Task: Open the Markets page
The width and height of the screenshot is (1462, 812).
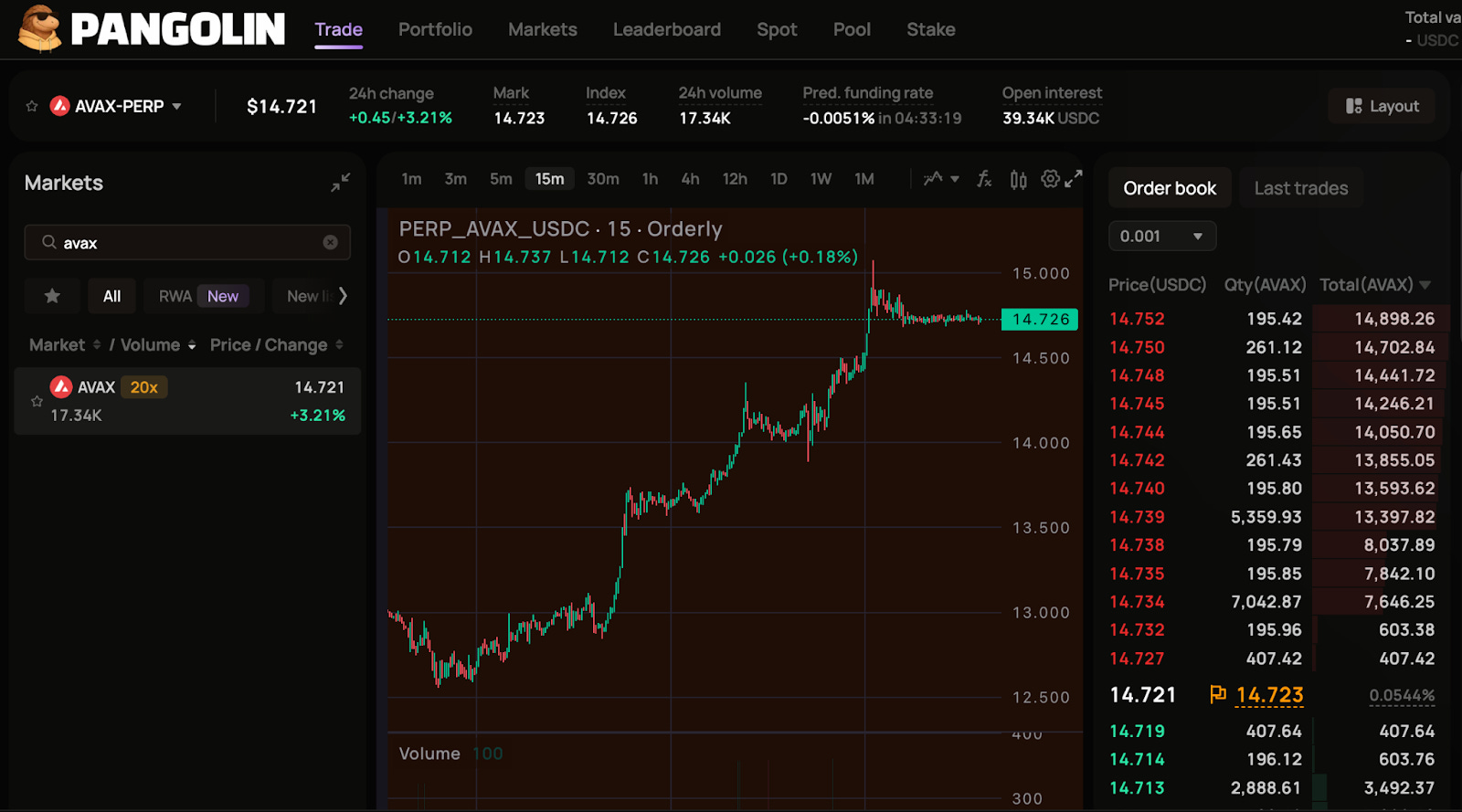Action: 543,29
